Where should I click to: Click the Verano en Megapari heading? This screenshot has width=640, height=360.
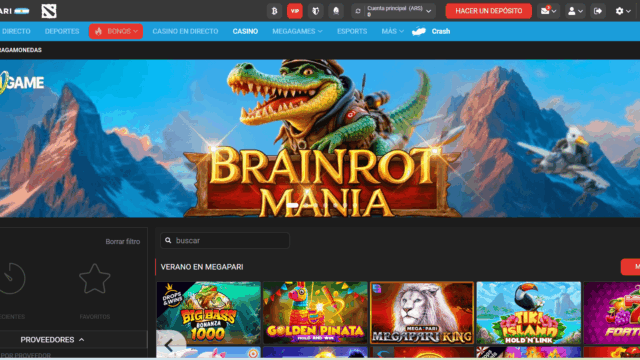202,267
